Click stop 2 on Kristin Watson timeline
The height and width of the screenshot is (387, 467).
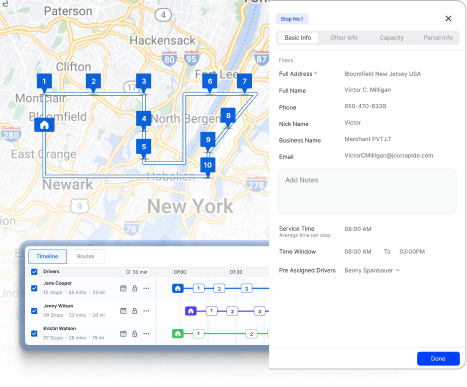pyautogui.click(x=251, y=334)
